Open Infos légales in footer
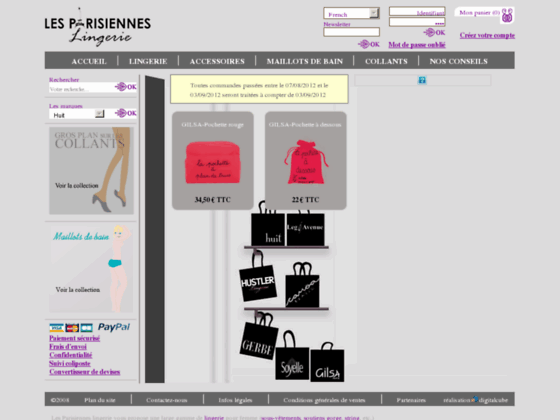Viewport: 560px width, 420px height. tap(235, 400)
